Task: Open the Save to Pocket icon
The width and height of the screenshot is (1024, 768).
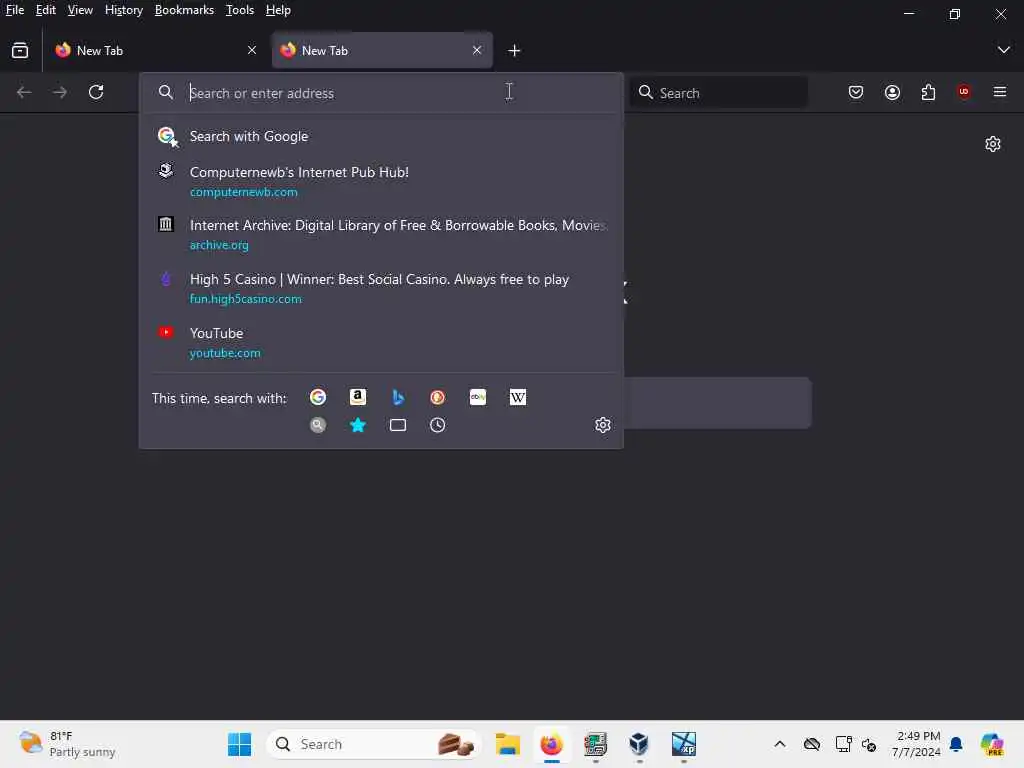Action: point(856,92)
